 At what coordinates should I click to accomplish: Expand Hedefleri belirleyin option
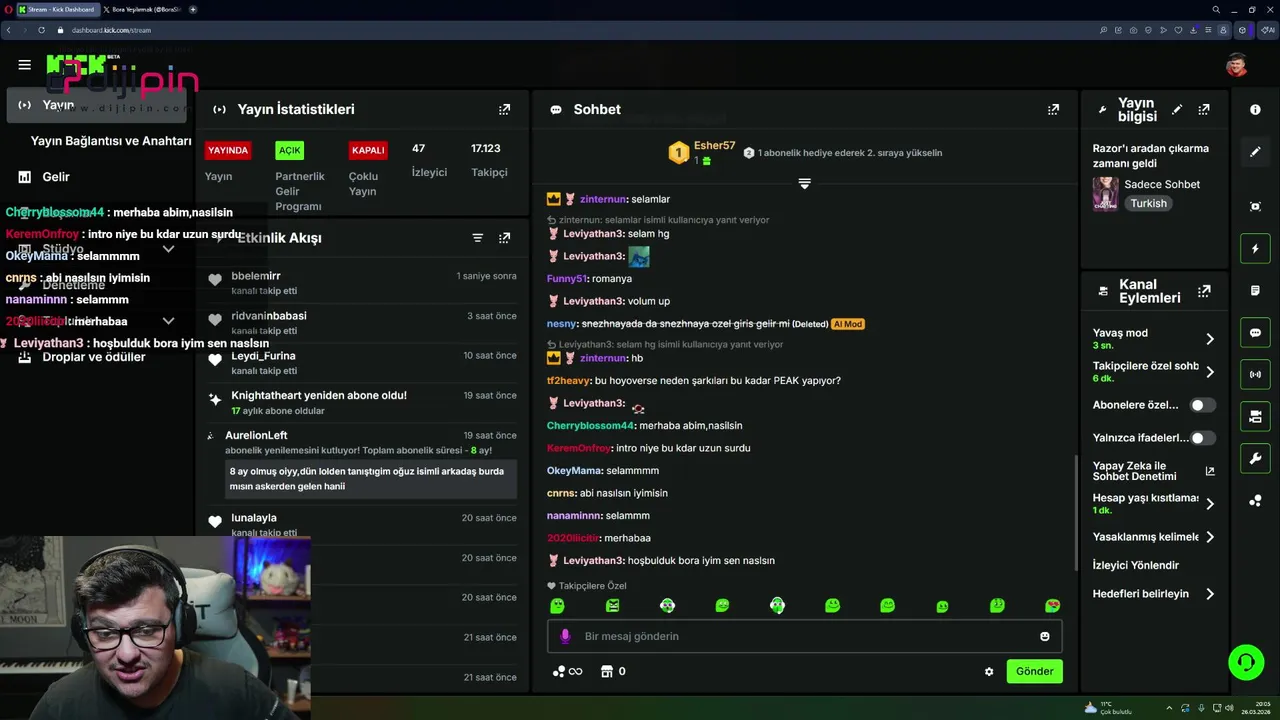click(x=1209, y=594)
